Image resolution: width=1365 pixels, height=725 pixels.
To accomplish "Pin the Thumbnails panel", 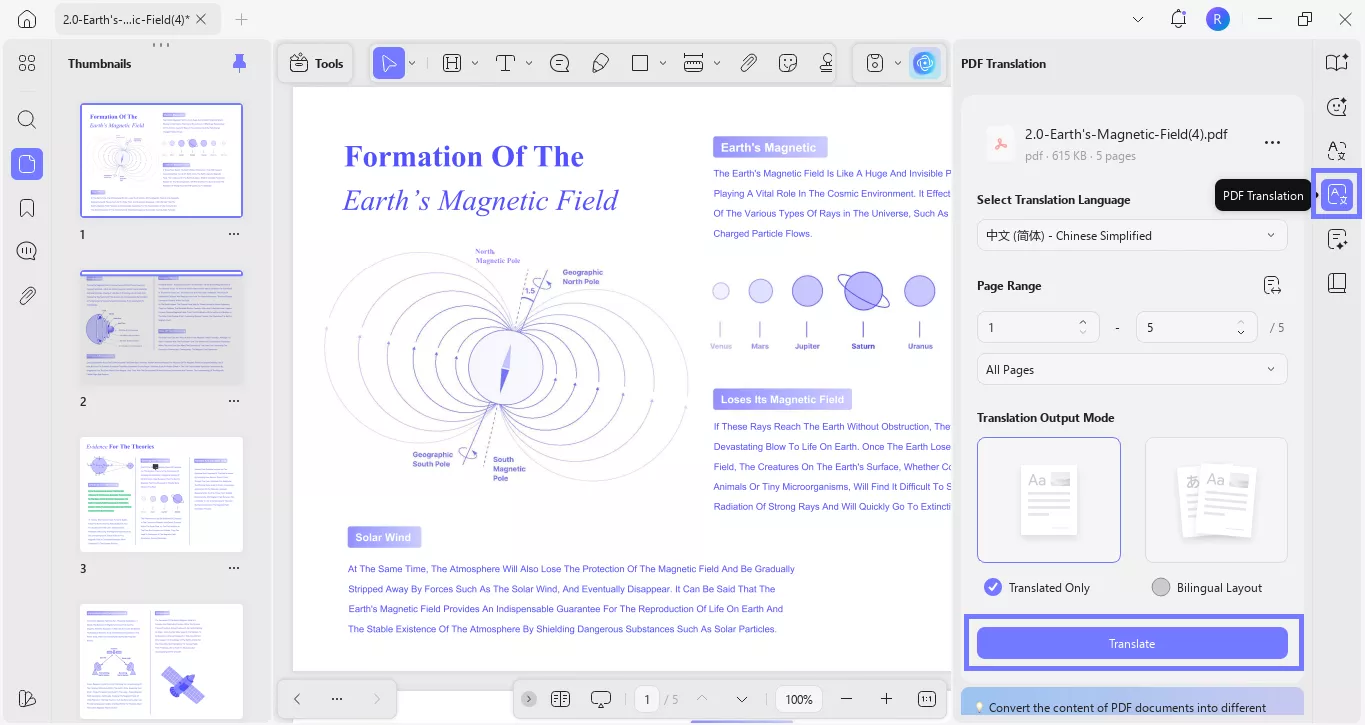I will point(239,63).
